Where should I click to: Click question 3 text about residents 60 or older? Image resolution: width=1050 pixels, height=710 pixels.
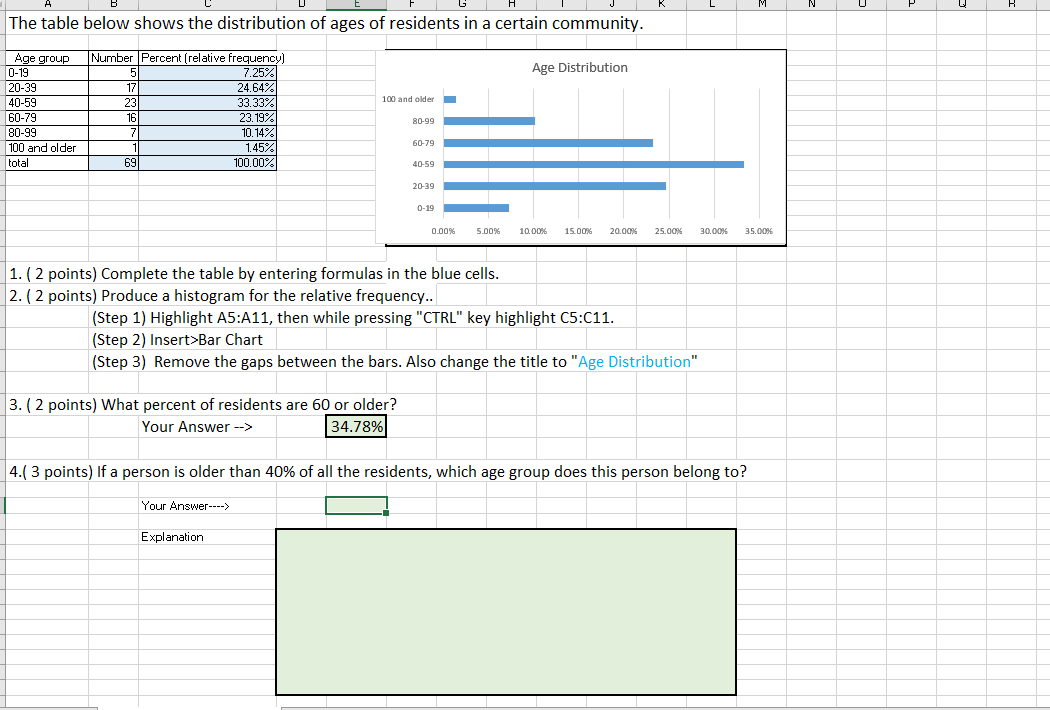(203, 405)
